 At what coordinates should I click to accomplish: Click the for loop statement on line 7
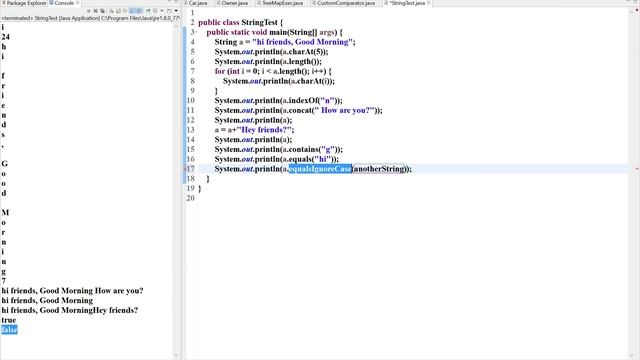pos(273,71)
